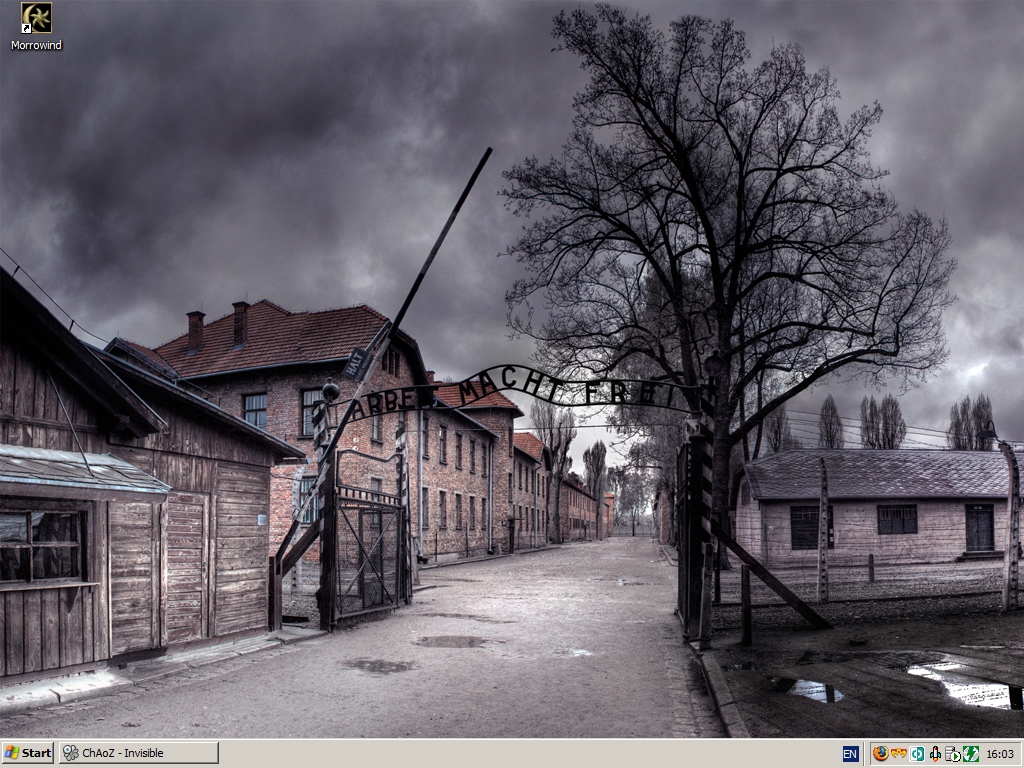
Task: Open the teal square tray icon
Action: [916, 754]
